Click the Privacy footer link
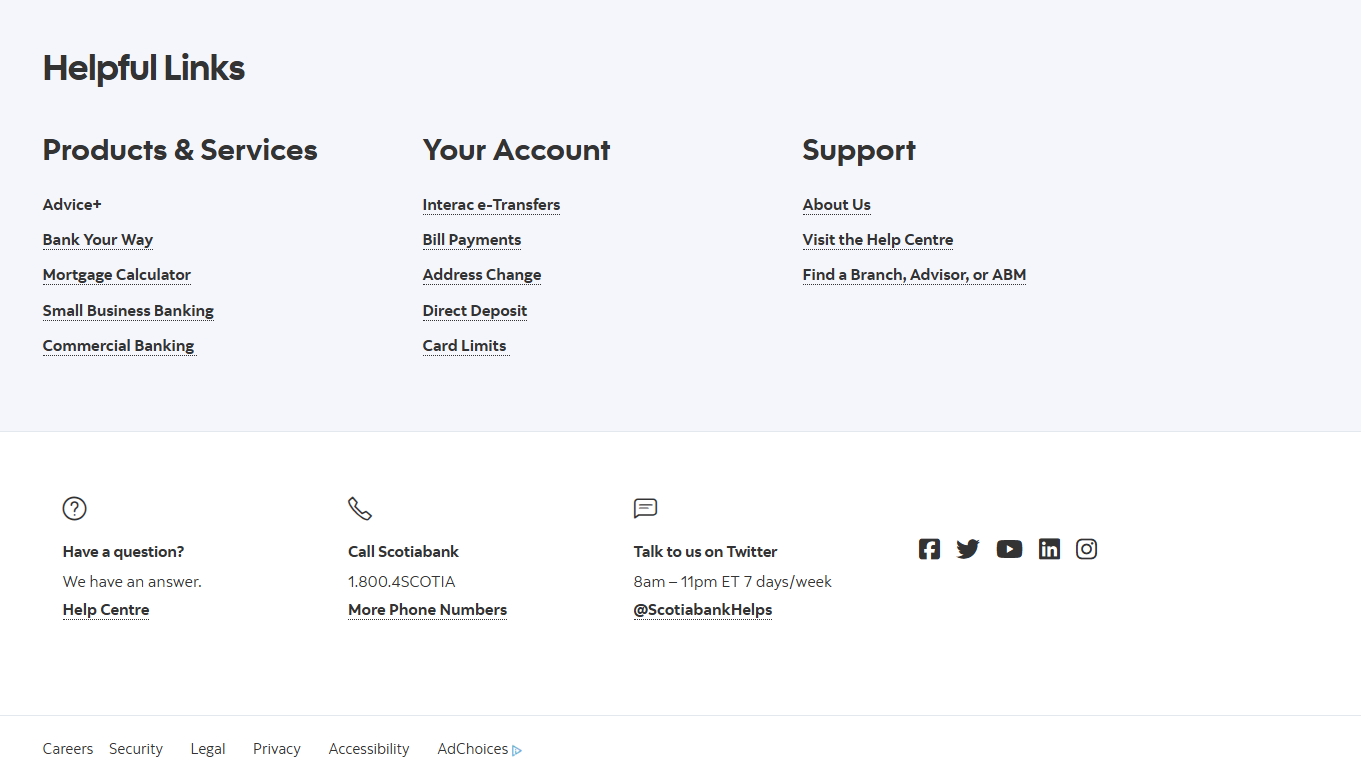This screenshot has height=769, width=1361. pyautogui.click(x=277, y=749)
